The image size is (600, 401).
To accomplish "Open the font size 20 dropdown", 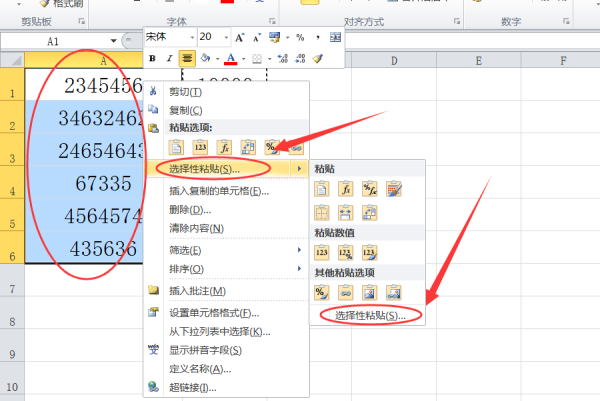I will coord(226,37).
